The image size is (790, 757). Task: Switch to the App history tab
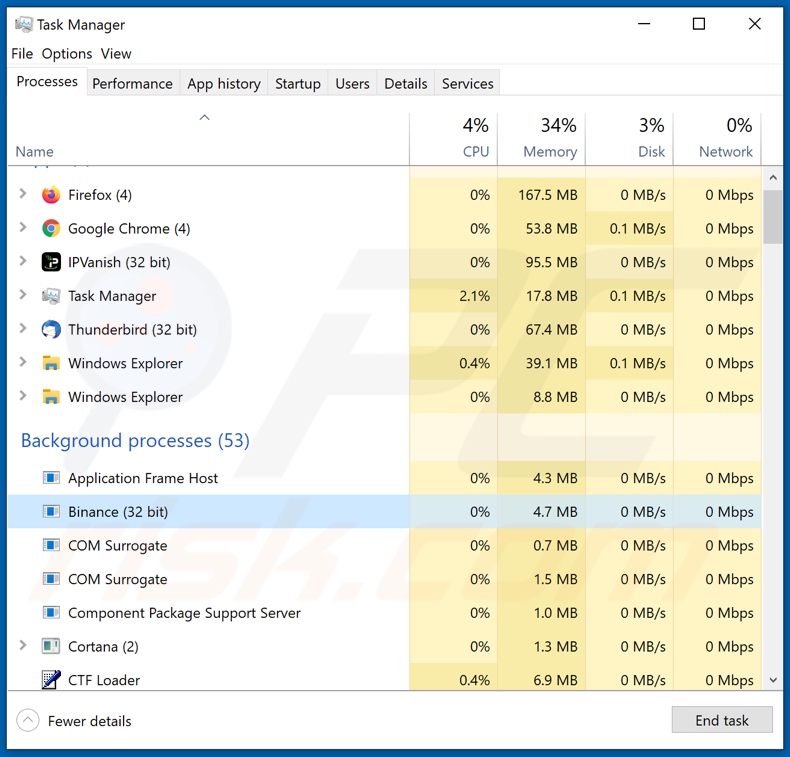(224, 84)
